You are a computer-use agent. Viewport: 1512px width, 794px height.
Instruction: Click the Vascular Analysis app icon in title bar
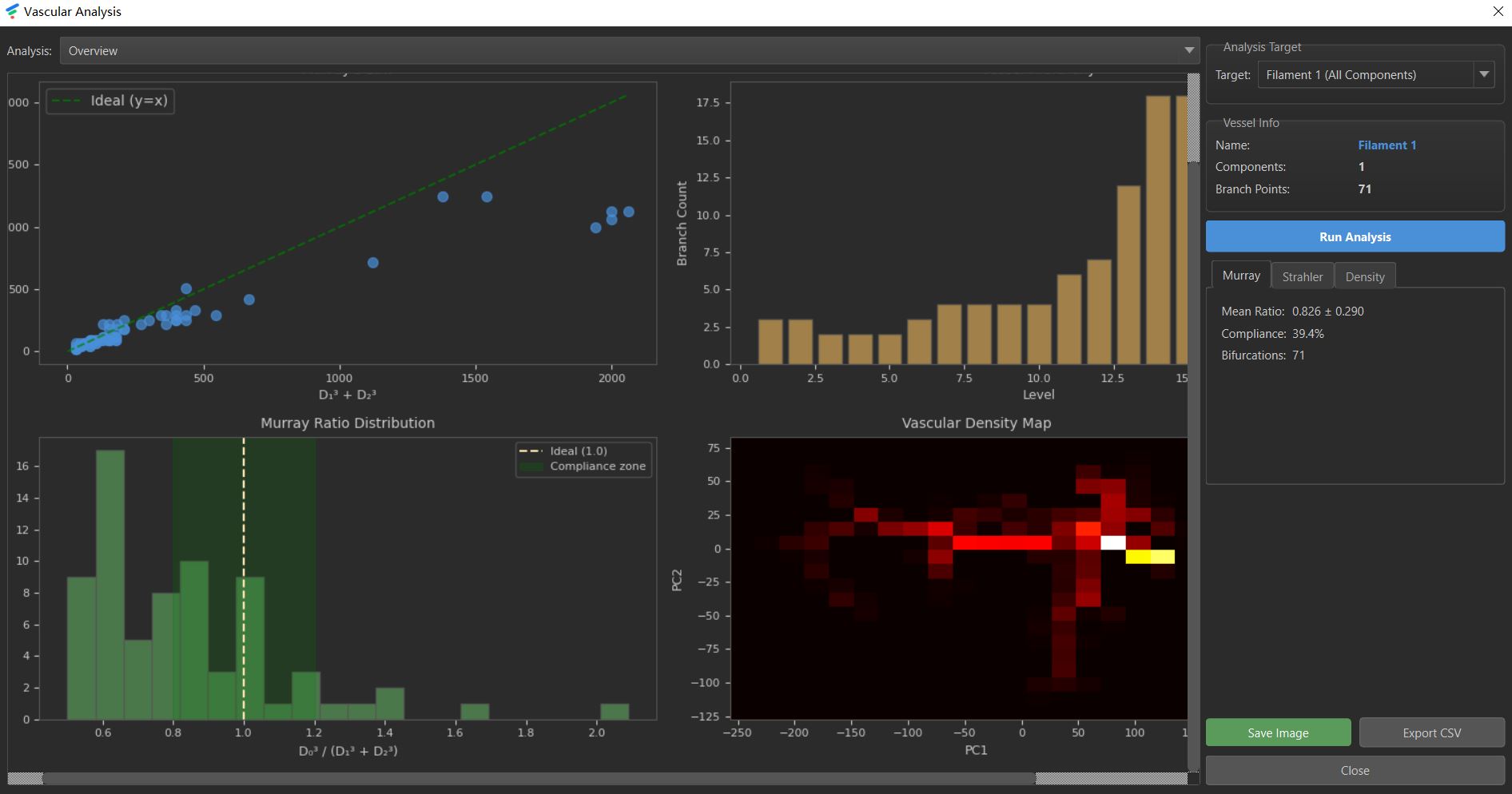[12, 11]
